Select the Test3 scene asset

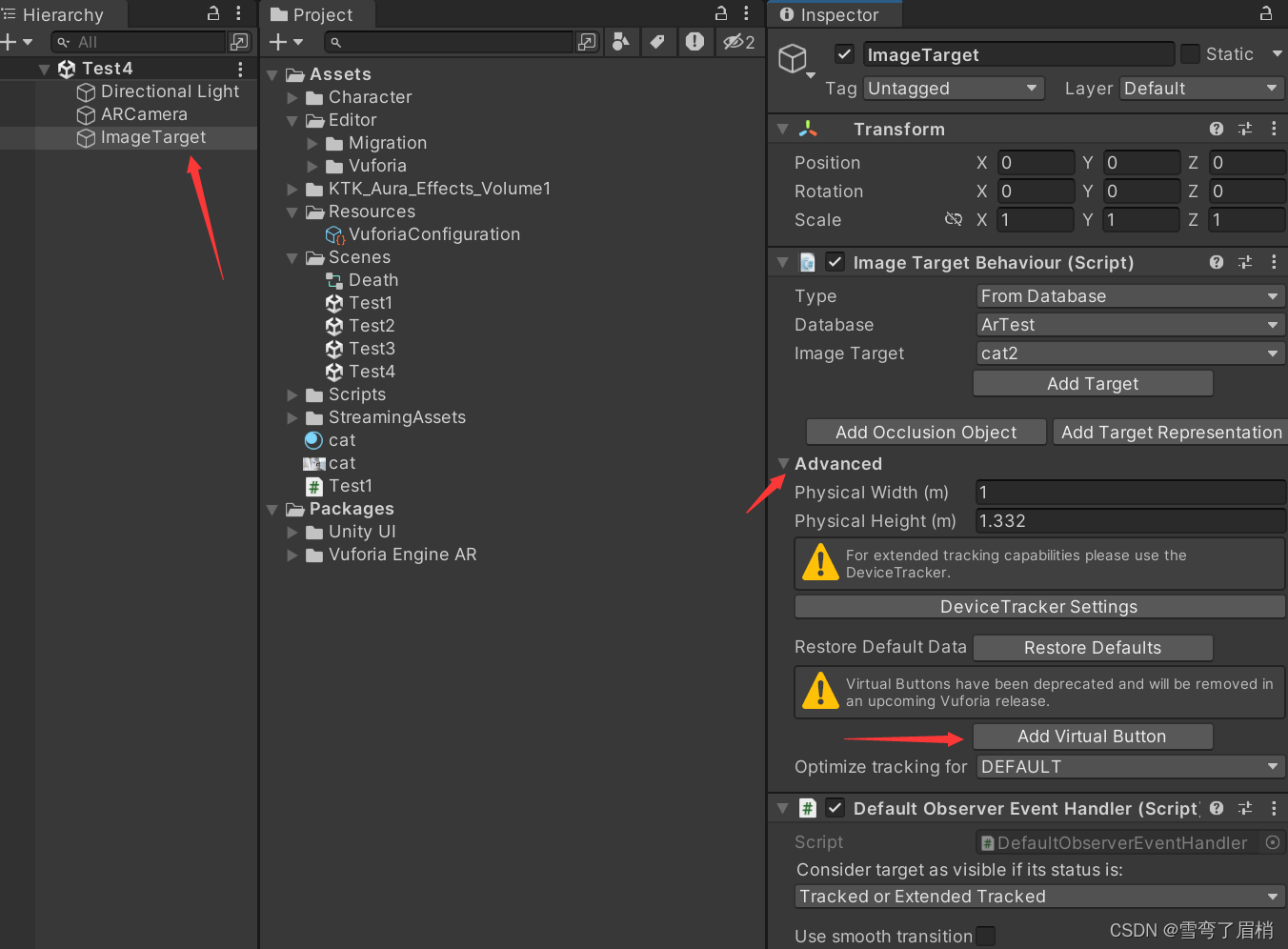(372, 349)
